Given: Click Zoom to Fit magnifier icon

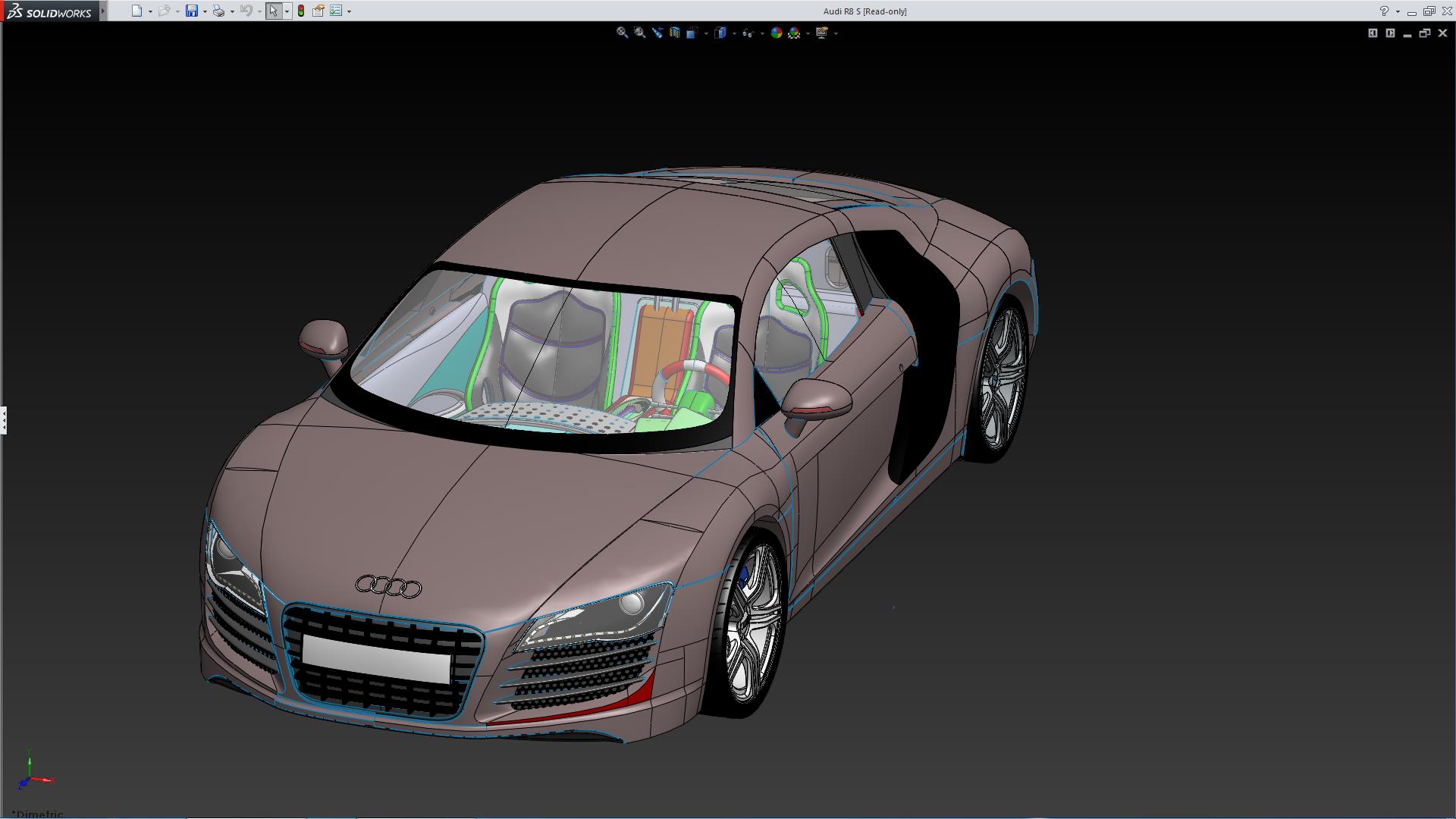Looking at the screenshot, I should [x=622, y=33].
